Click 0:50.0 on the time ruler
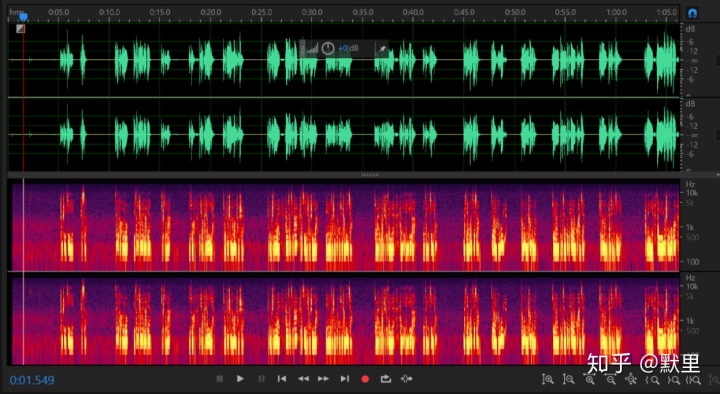The height and width of the screenshot is (394, 720). 515,12
